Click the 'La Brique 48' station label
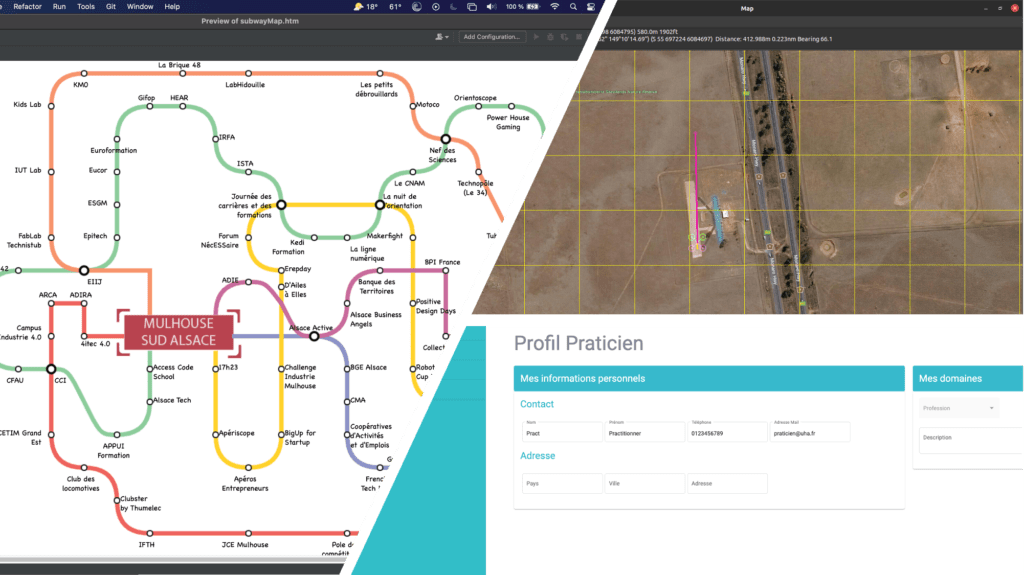1024x575 pixels. point(180,65)
